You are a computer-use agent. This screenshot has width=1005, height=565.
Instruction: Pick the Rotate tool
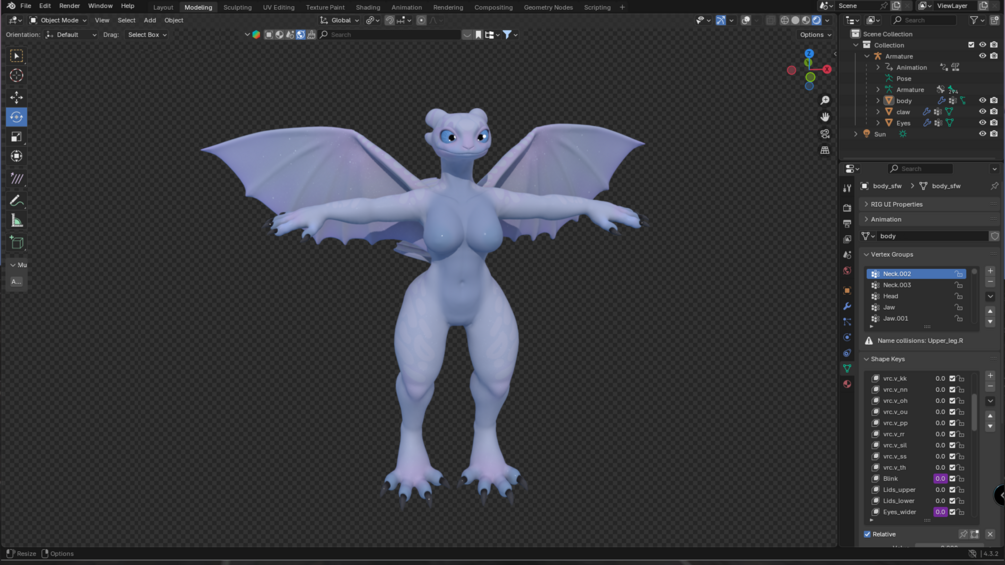(x=17, y=117)
